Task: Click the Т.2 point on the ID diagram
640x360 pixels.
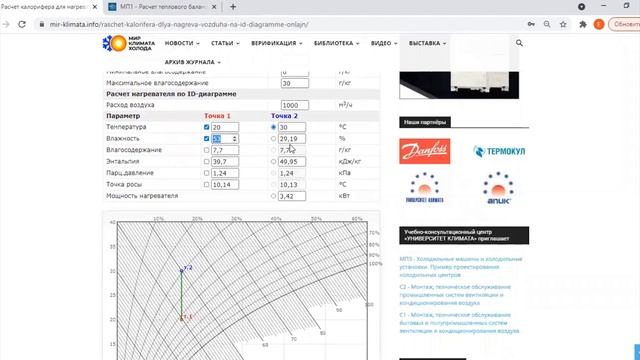Action: coord(182,271)
